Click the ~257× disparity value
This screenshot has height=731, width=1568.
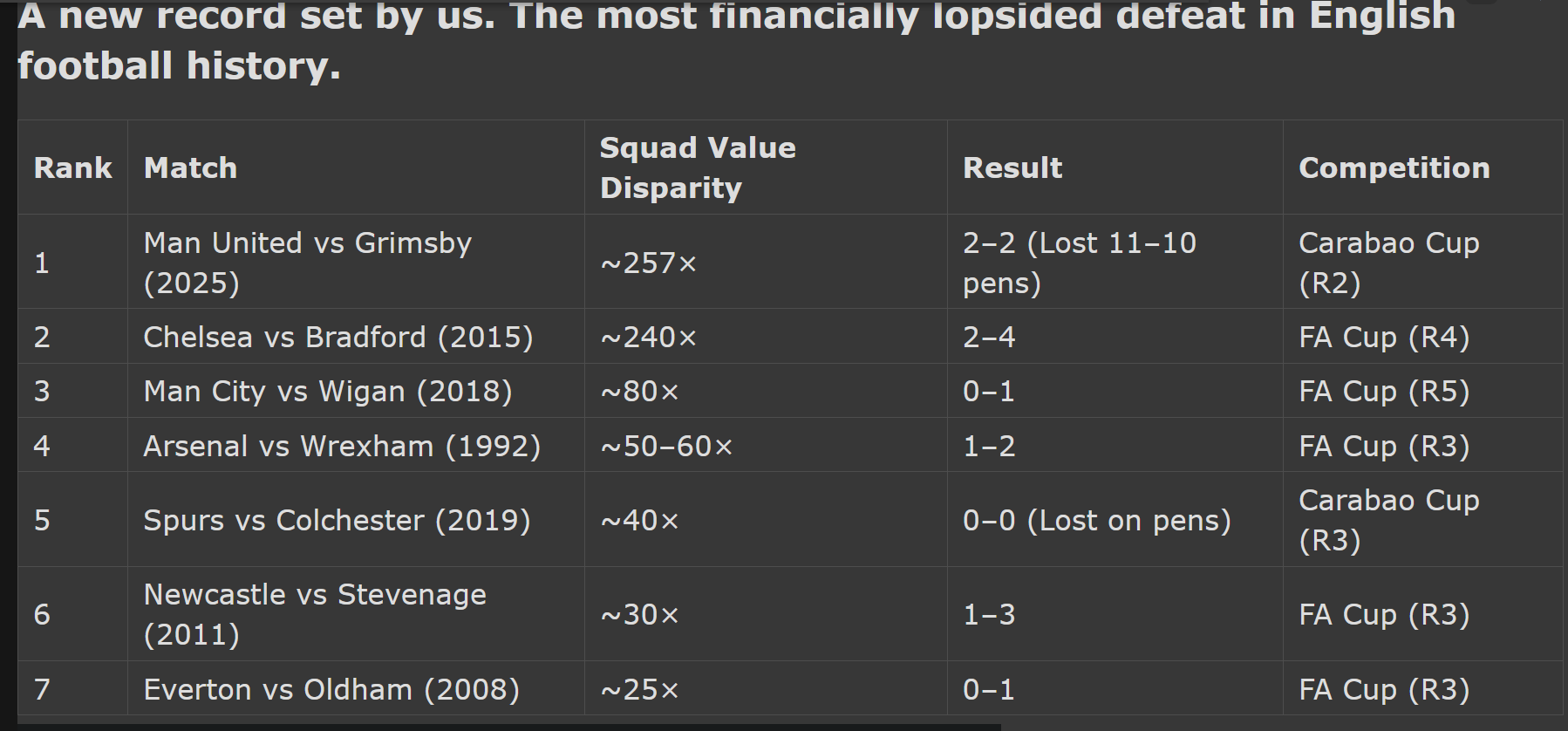[649, 263]
